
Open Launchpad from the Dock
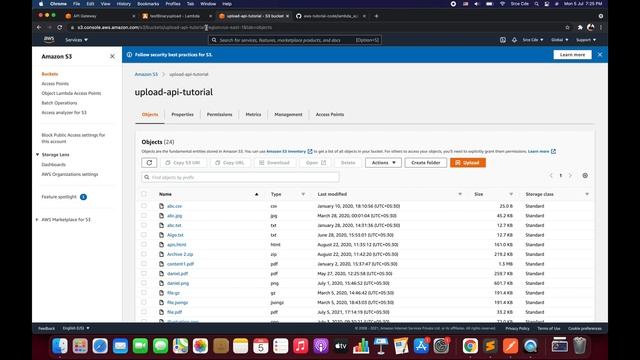(x=80, y=346)
